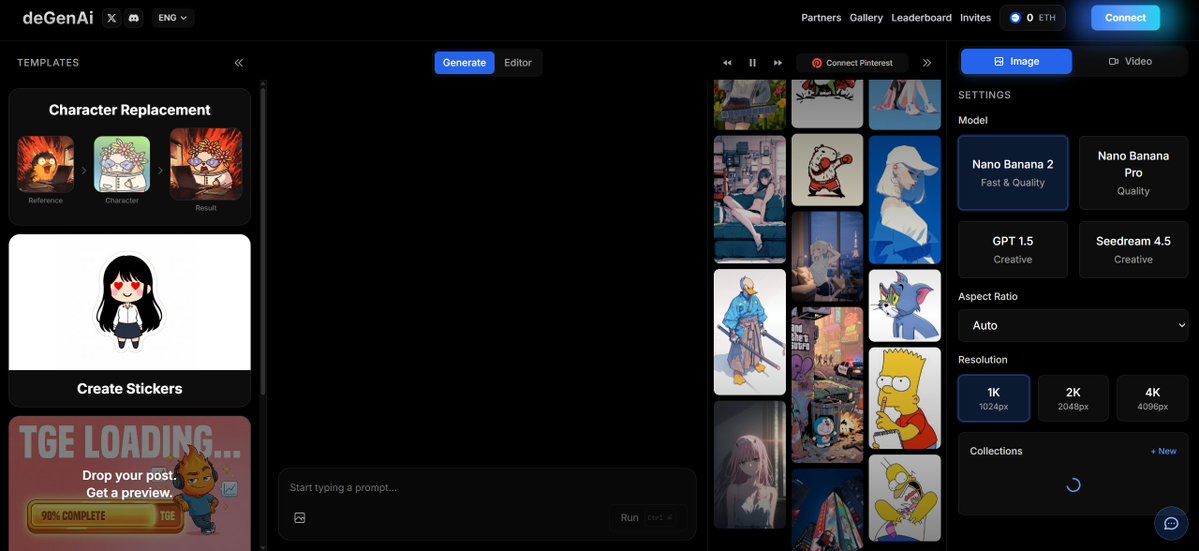Click the 90% COMPLETE progress bar
The width and height of the screenshot is (1199, 551).
(106, 516)
